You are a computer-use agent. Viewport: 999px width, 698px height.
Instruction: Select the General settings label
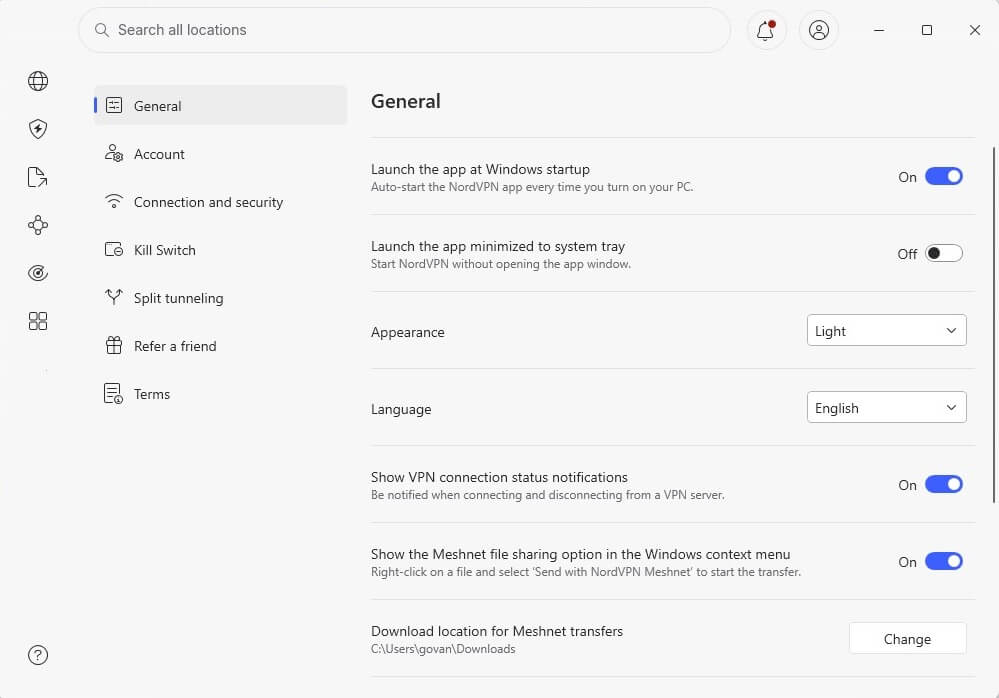click(157, 106)
